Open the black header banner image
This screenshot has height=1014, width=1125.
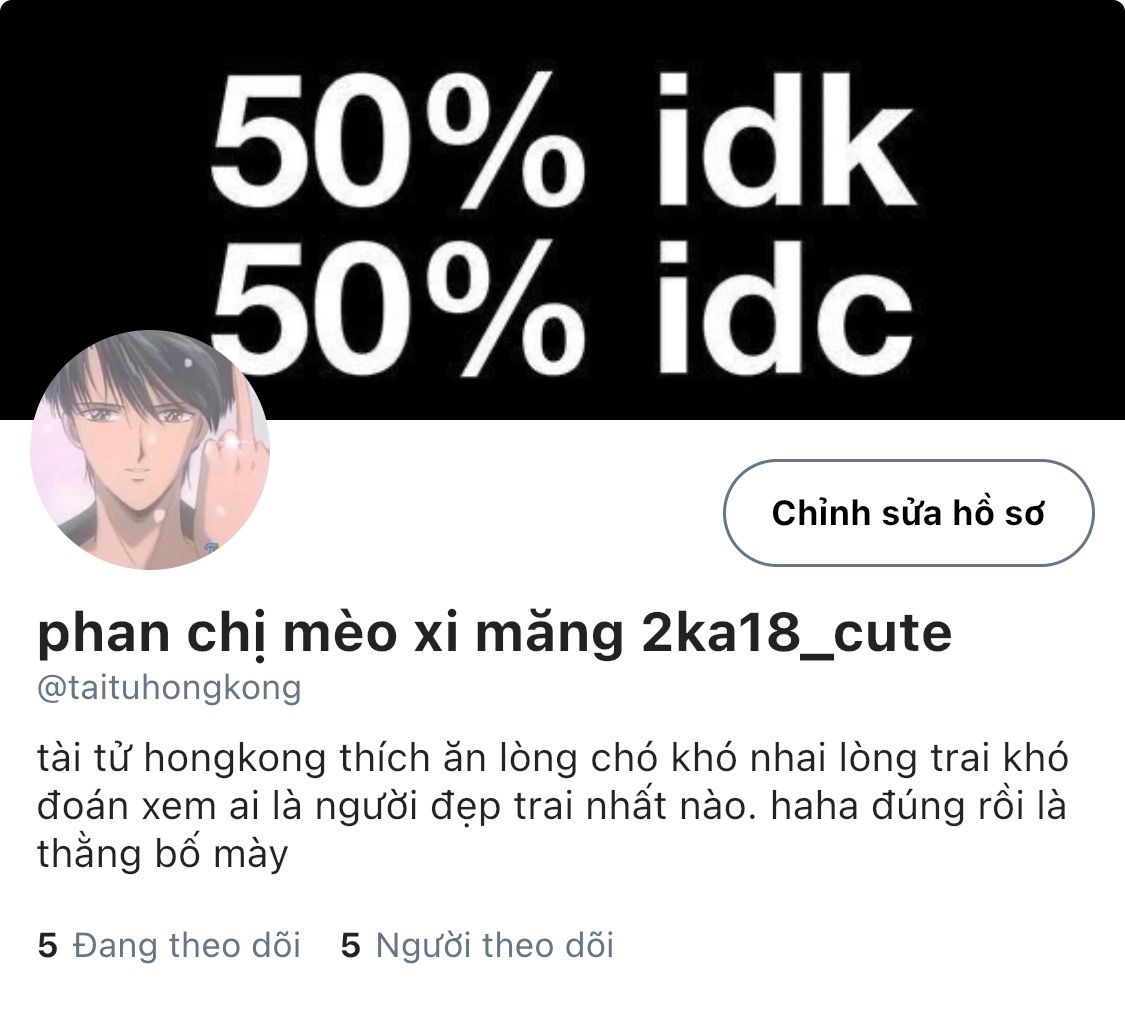(562, 210)
